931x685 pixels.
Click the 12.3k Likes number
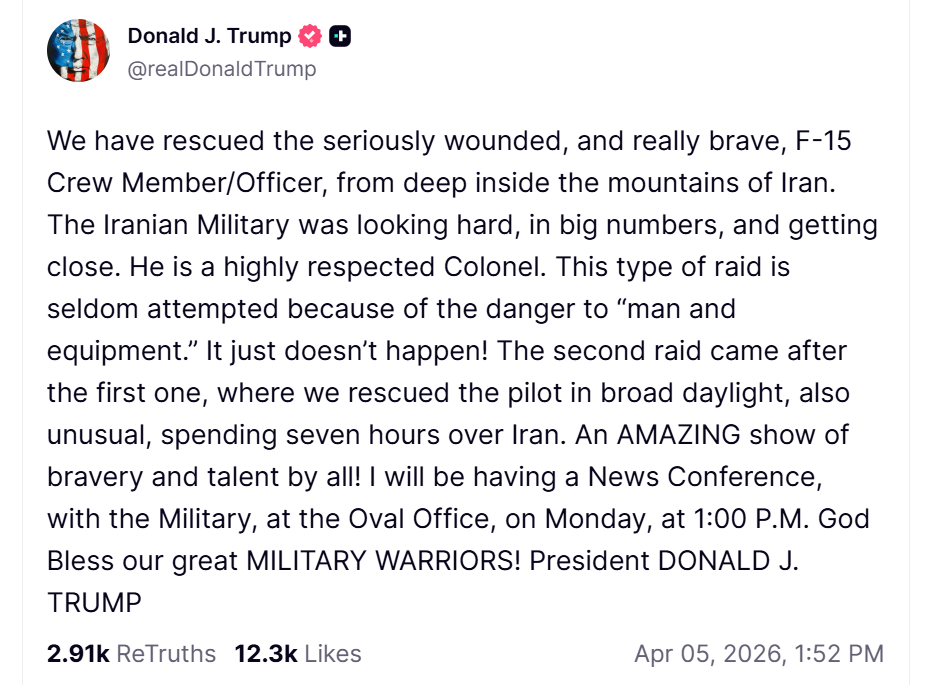tap(265, 654)
